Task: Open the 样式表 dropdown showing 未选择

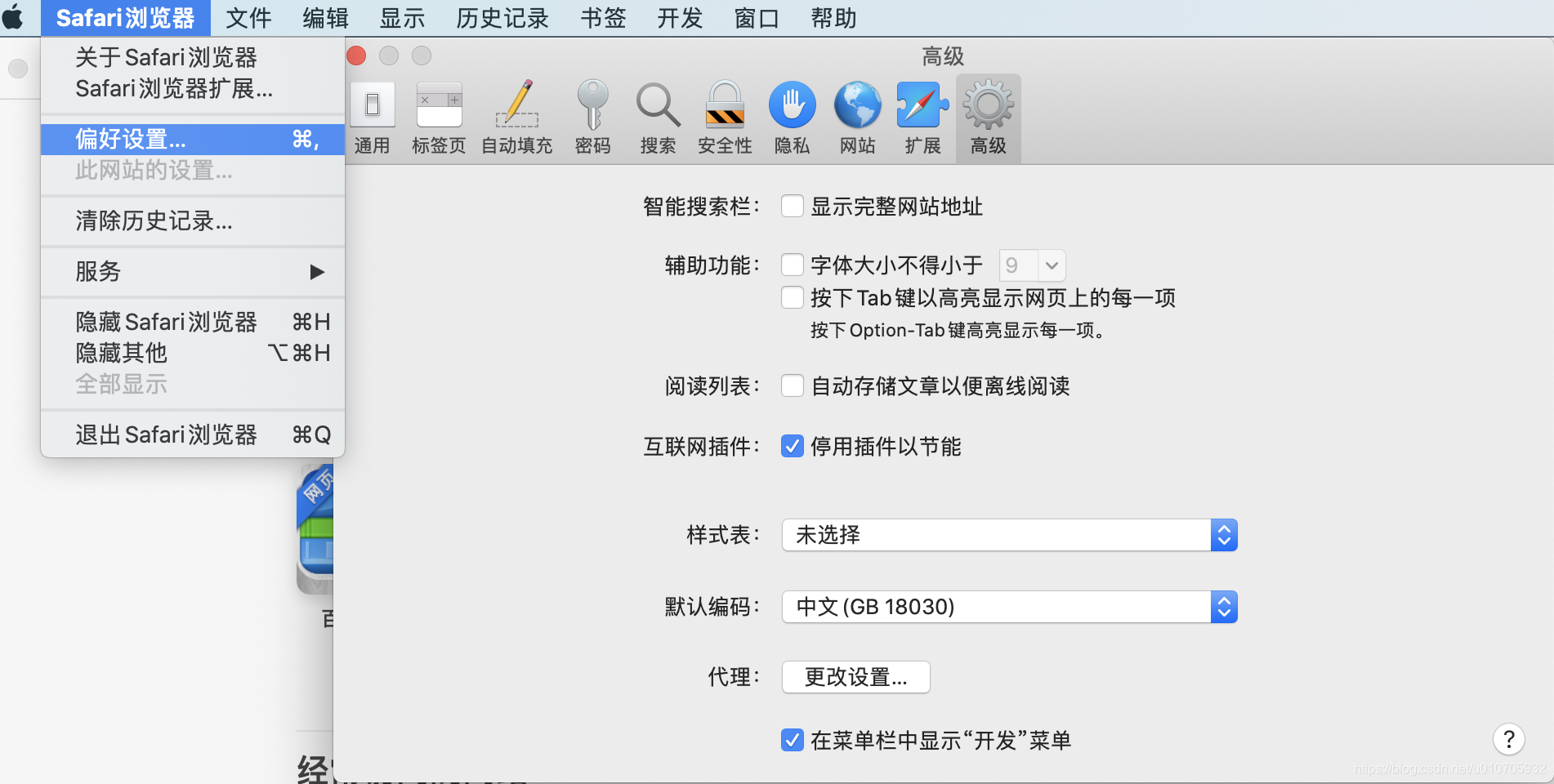Action: (1010, 535)
